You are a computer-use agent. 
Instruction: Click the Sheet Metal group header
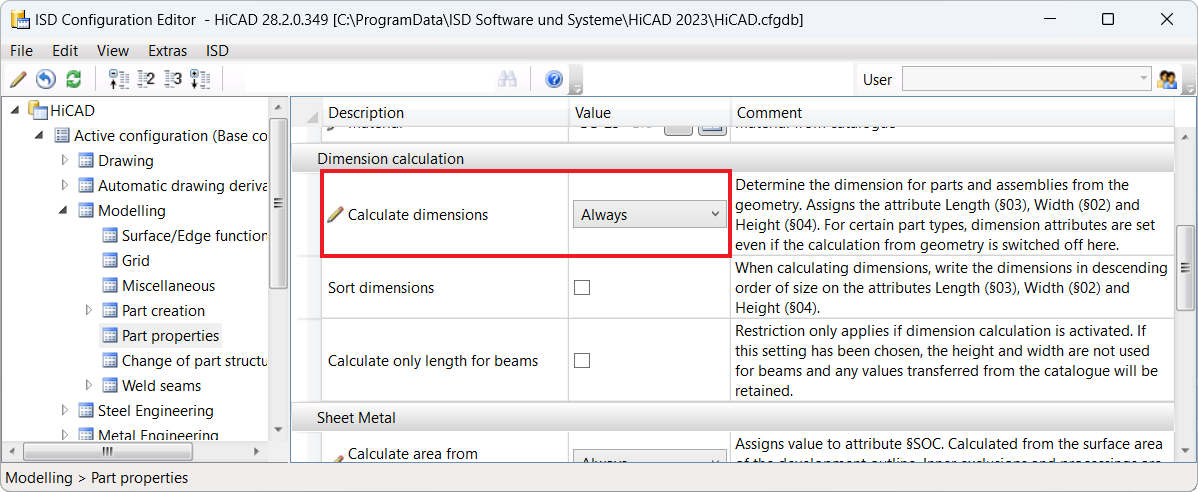point(733,417)
